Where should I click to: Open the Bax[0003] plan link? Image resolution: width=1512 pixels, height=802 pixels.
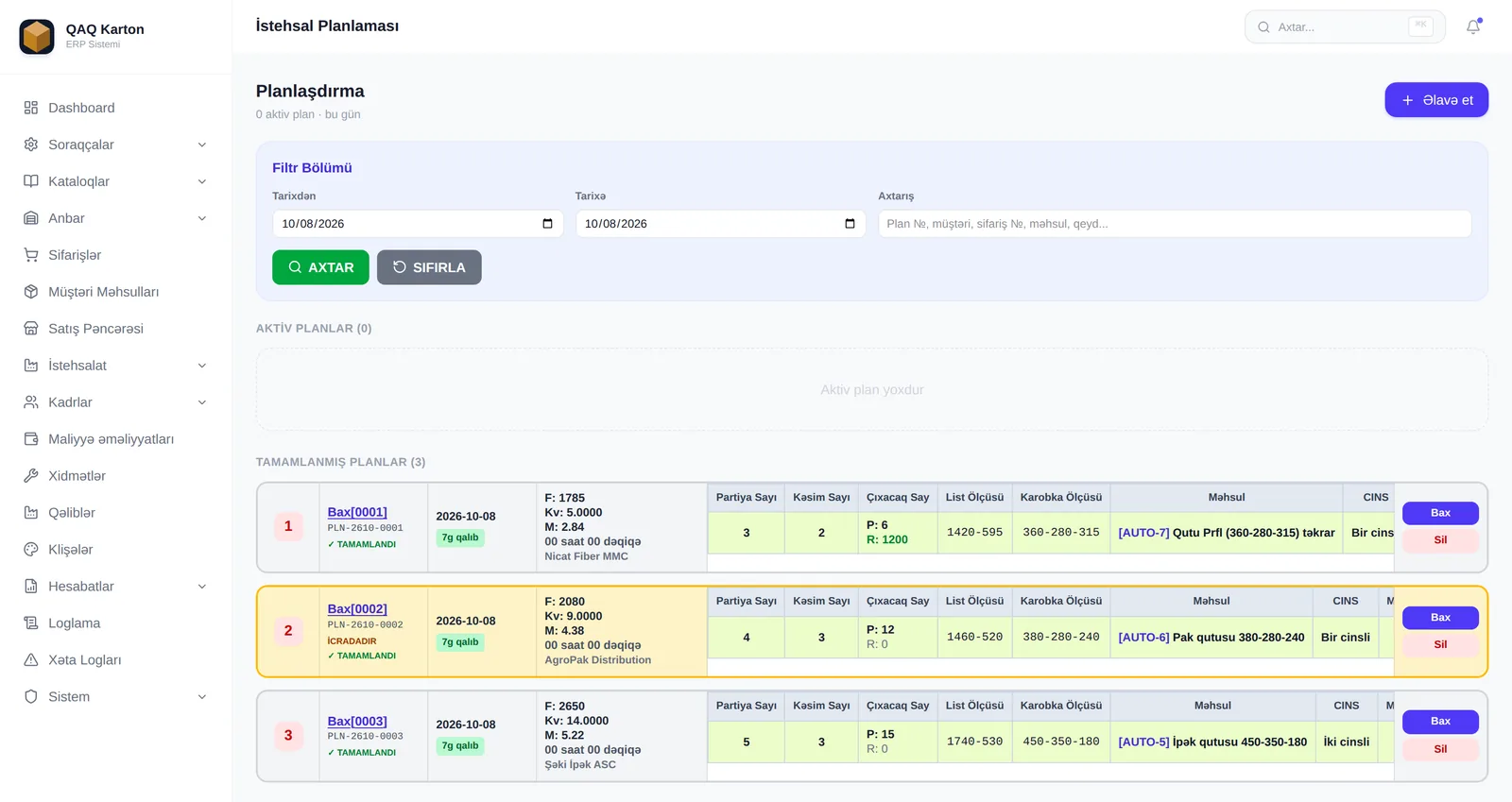pos(357,721)
